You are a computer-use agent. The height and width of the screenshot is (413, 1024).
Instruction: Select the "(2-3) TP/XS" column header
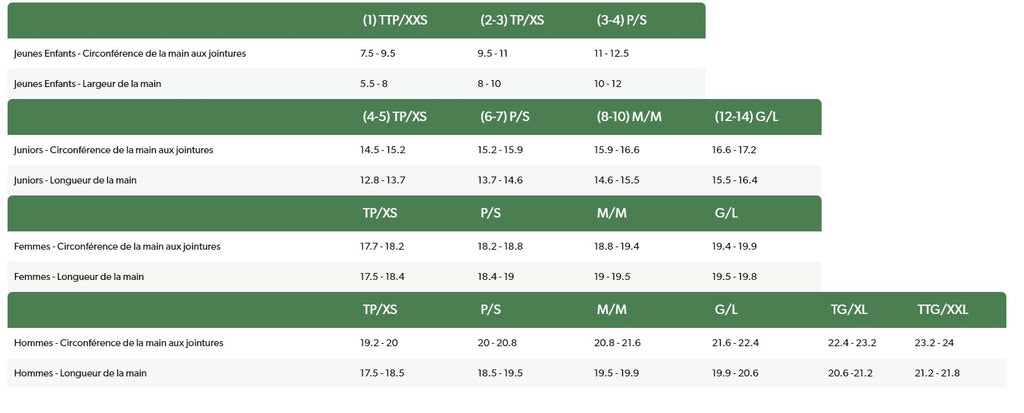(511, 20)
